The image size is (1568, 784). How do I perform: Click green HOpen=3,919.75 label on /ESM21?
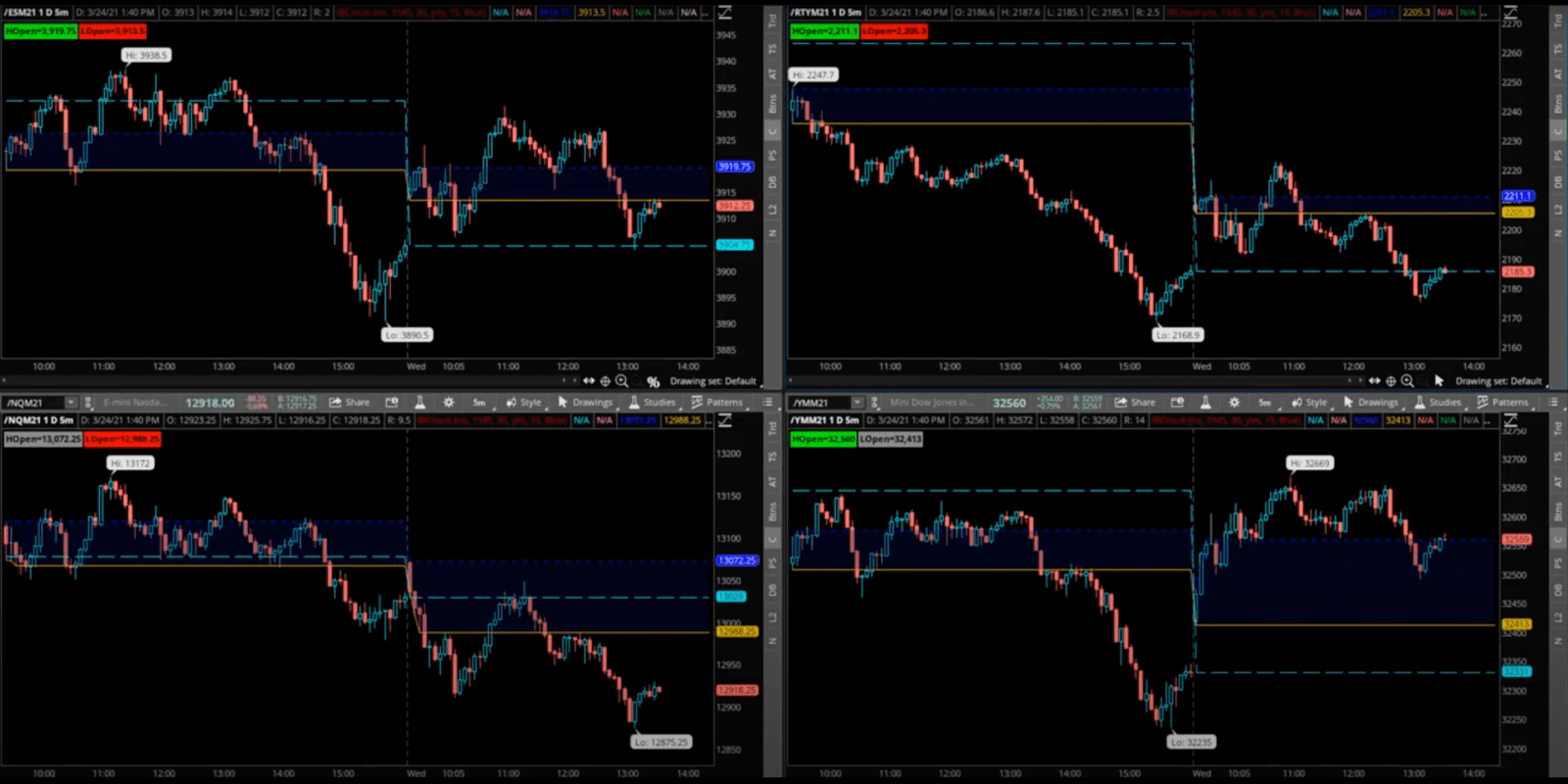tap(40, 31)
